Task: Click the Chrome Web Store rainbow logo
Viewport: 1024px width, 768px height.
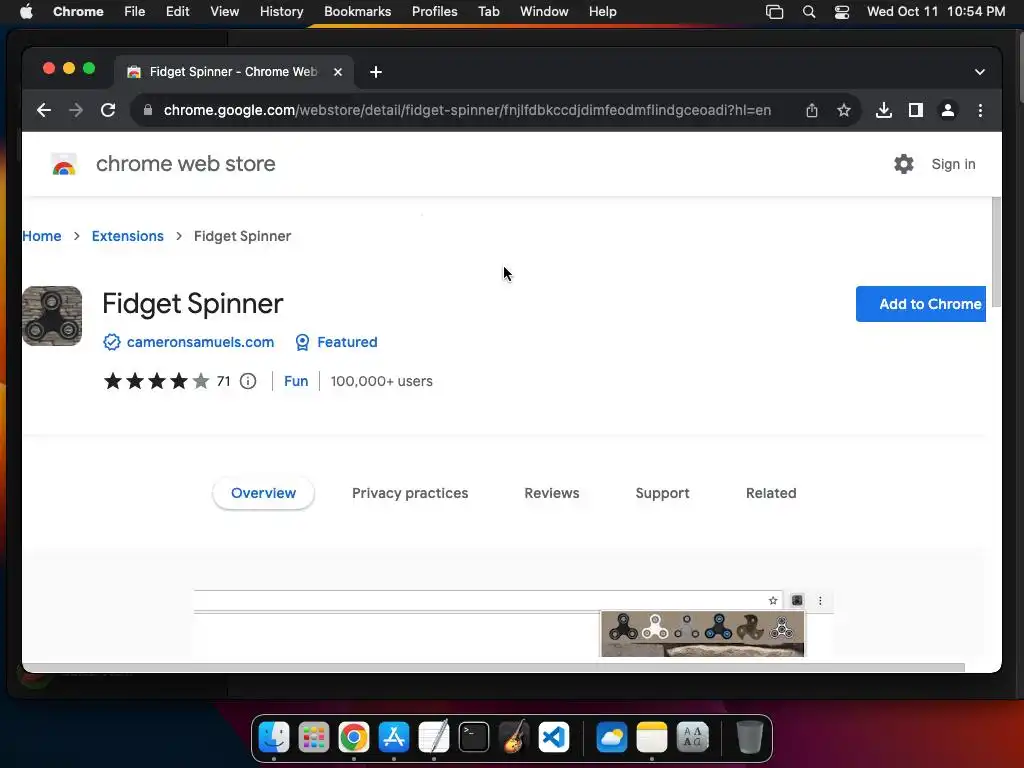Action: coord(64,164)
